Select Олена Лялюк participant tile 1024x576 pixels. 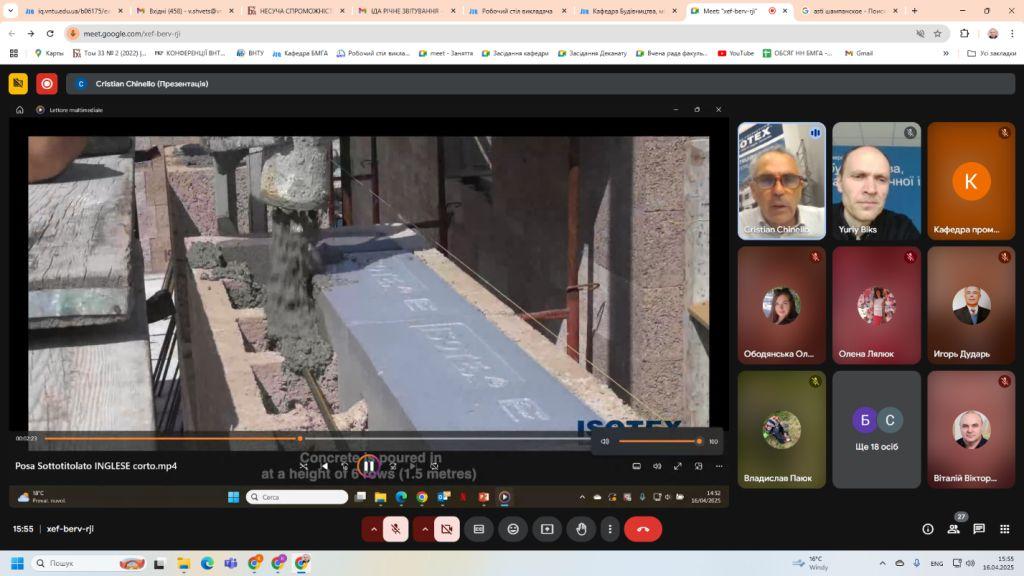click(x=876, y=305)
